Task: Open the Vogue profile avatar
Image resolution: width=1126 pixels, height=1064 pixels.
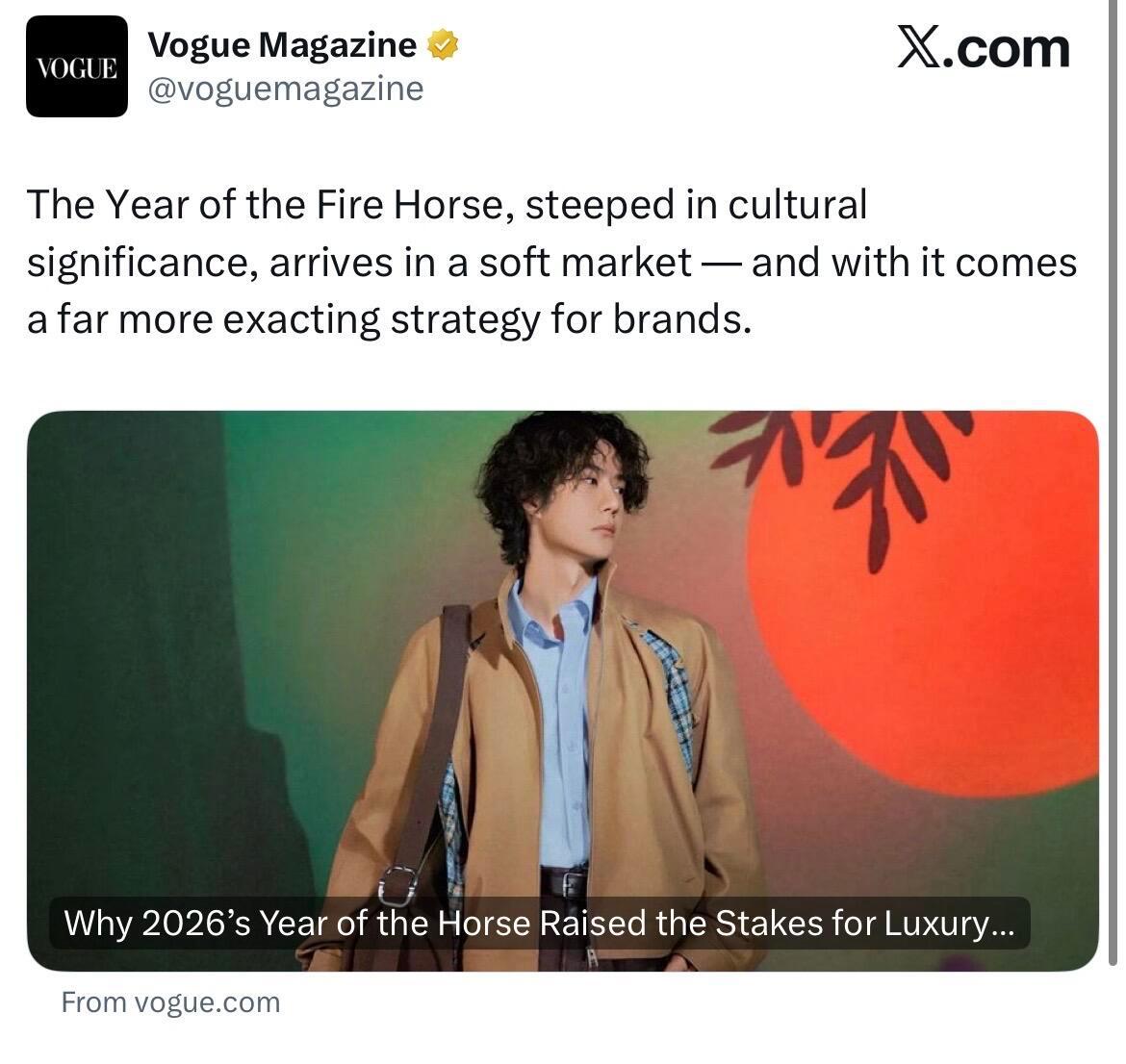Action: pyautogui.click(x=77, y=66)
